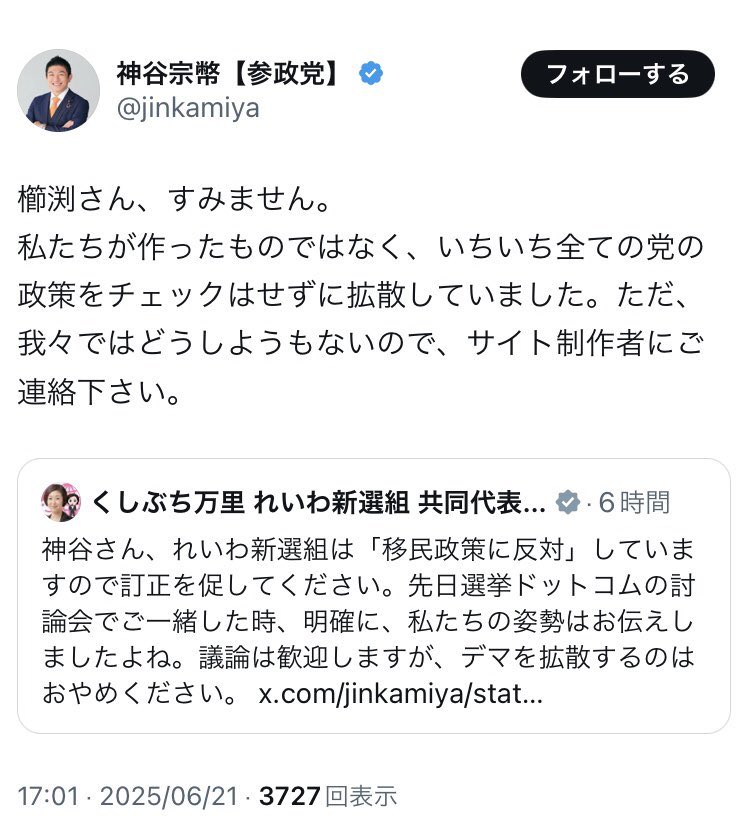Open くしぶち万里's small avatar in quote

coord(60,502)
